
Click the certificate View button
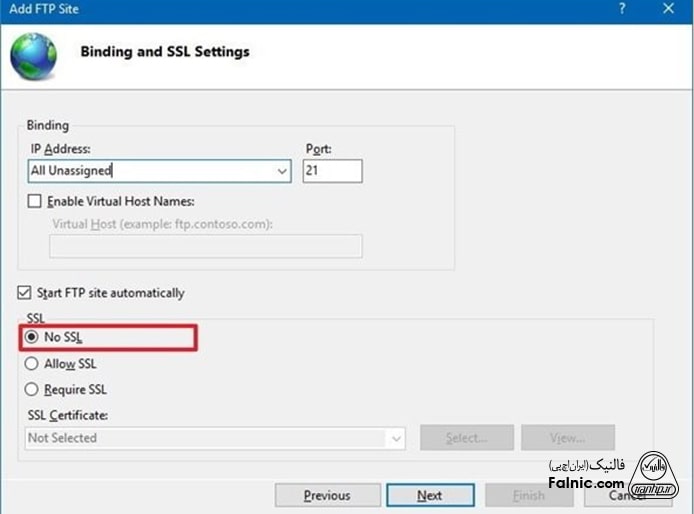point(567,438)
